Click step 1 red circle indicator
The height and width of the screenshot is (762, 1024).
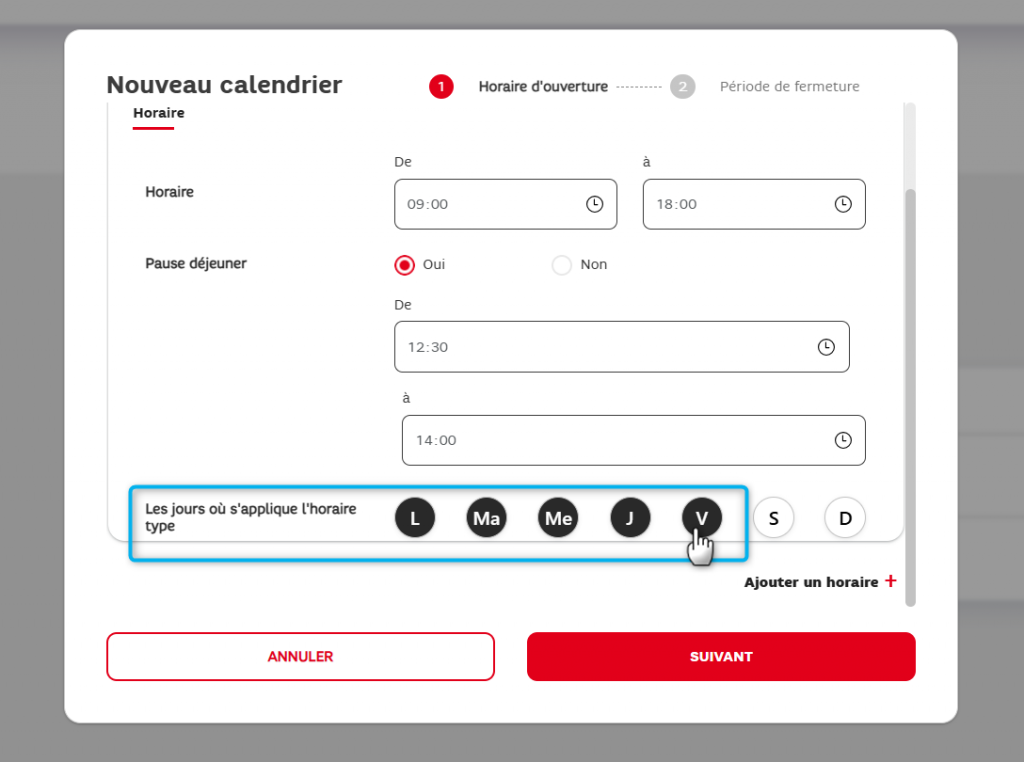[x=441, y=87]
